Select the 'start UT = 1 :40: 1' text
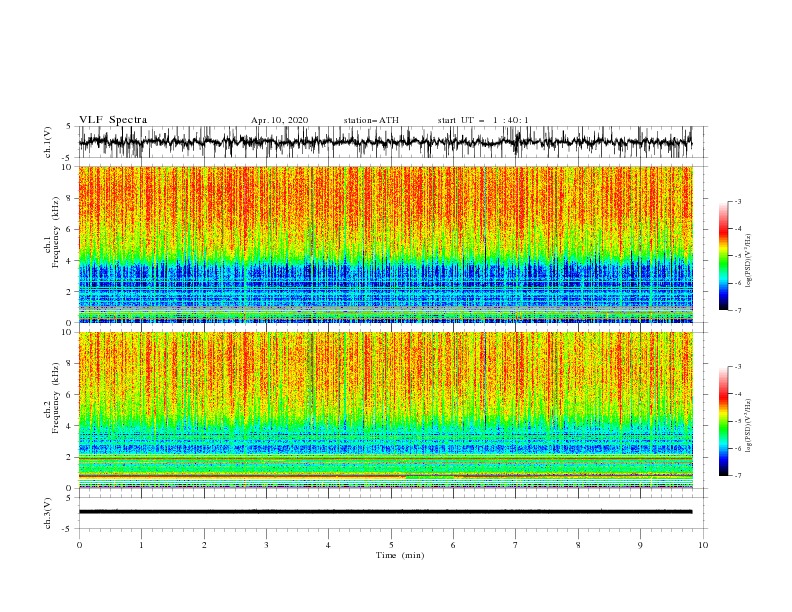Image resolution: width=792 pixels, height=612 pixels. coord(483,120)
